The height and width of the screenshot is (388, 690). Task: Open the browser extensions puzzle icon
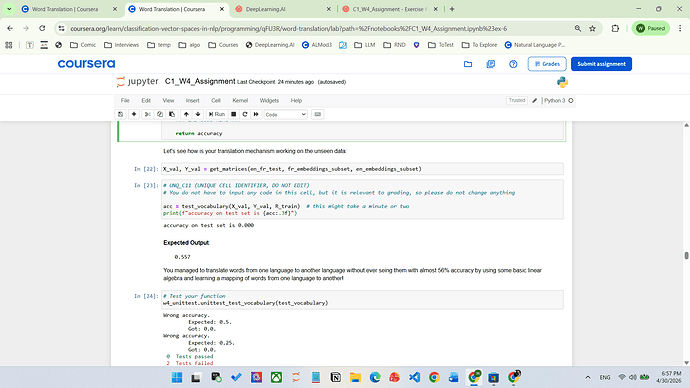[x=615, y=28]
